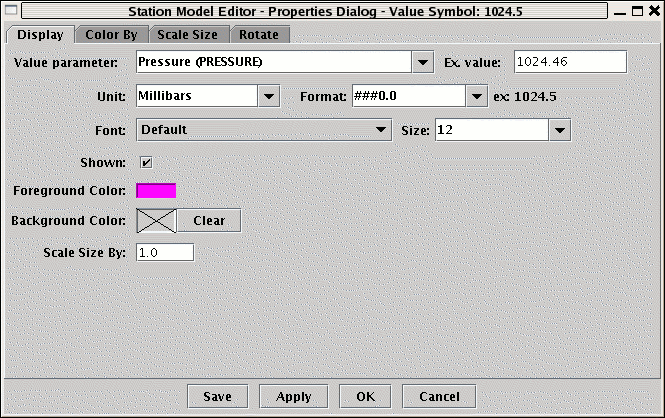The height and width of the screenshot is (418, 665).
Task: Switch to the Color By tab
Action: click(x=111, y=34)
